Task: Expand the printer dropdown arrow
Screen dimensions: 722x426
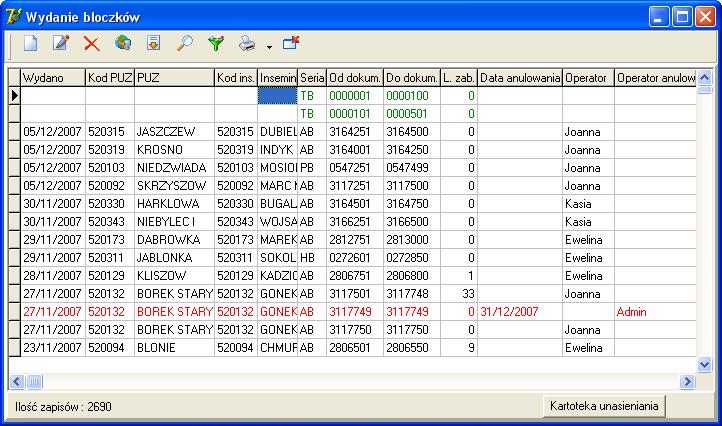Action: pyautogui.click(x=269, y=47)
